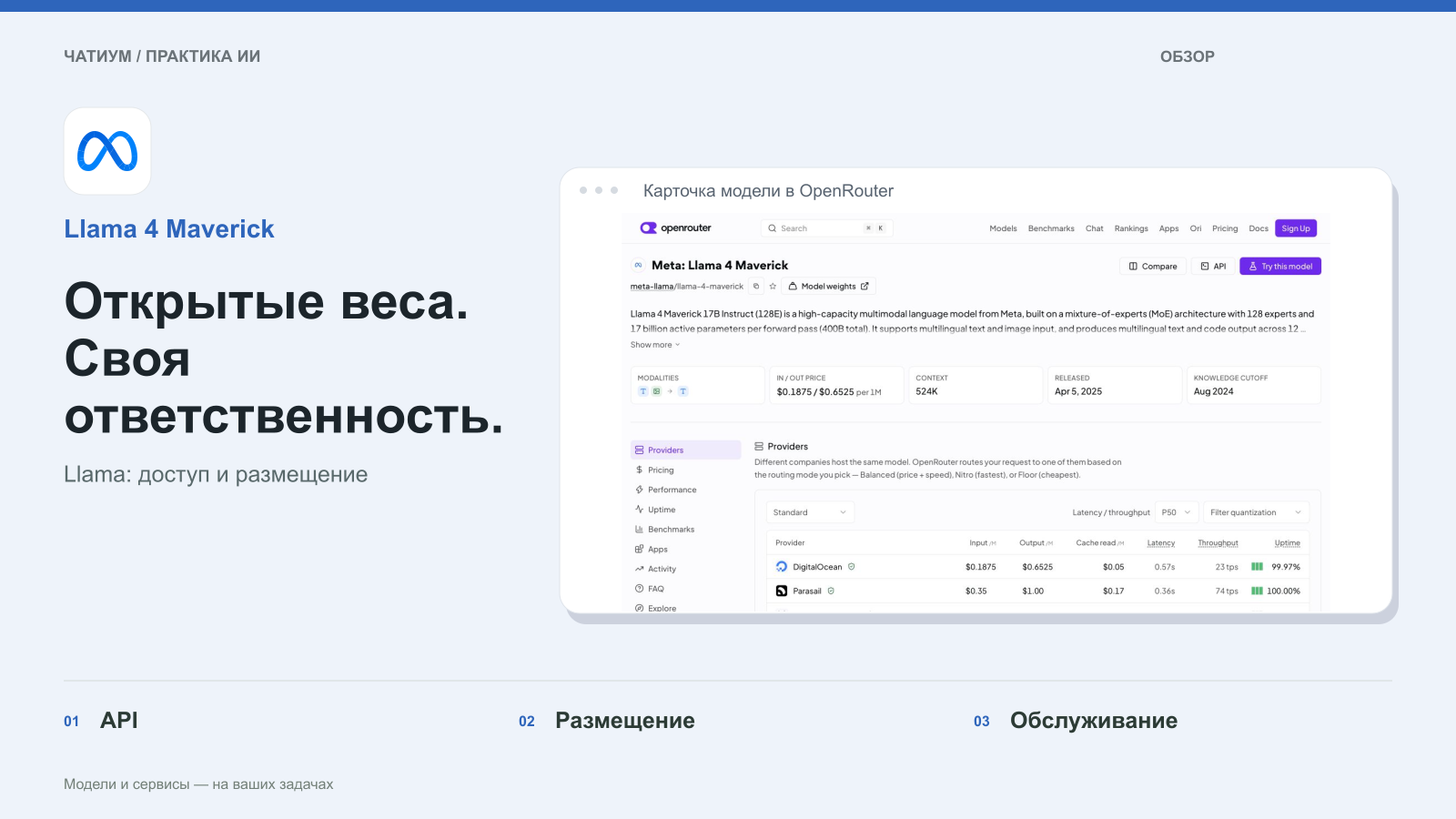Screen dimensions: 1456x819
Task: Click the Meta infinity logo tile
Action: coord(107,151)
